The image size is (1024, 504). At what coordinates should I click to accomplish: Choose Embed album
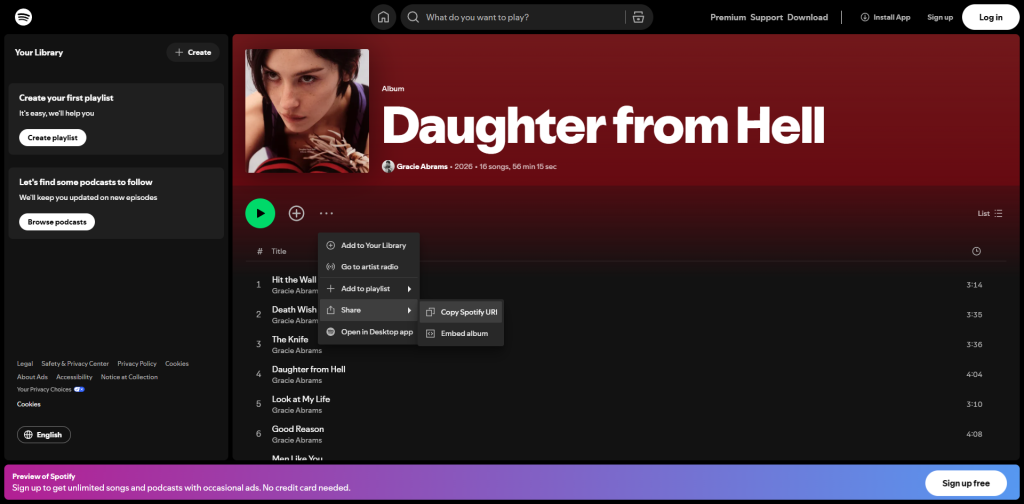460,334
